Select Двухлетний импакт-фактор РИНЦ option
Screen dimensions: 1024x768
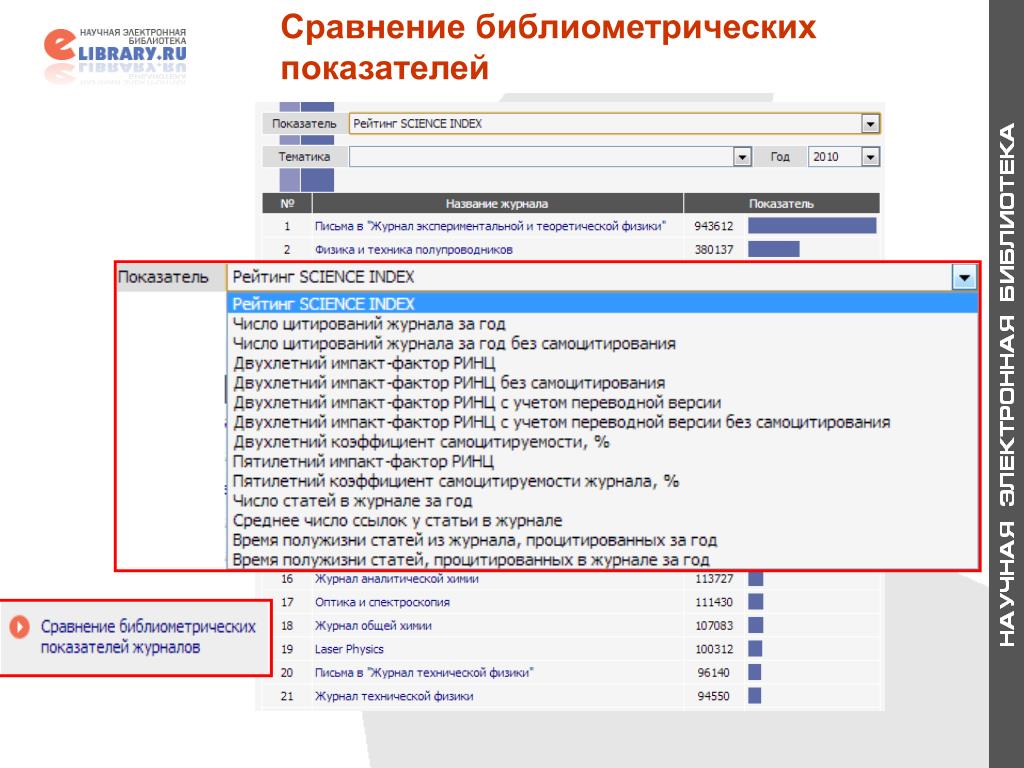(x=364, y=363)
